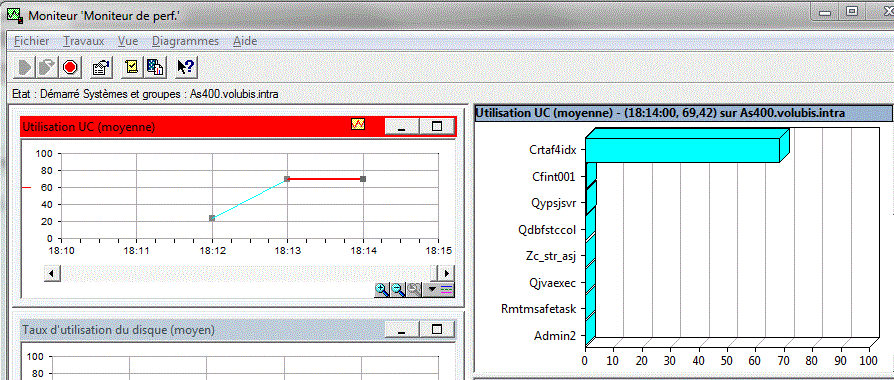Screen dimensions: 894x380
Task: Click the yellow checklist toolbar icon
Action: [x=131, y=67]
